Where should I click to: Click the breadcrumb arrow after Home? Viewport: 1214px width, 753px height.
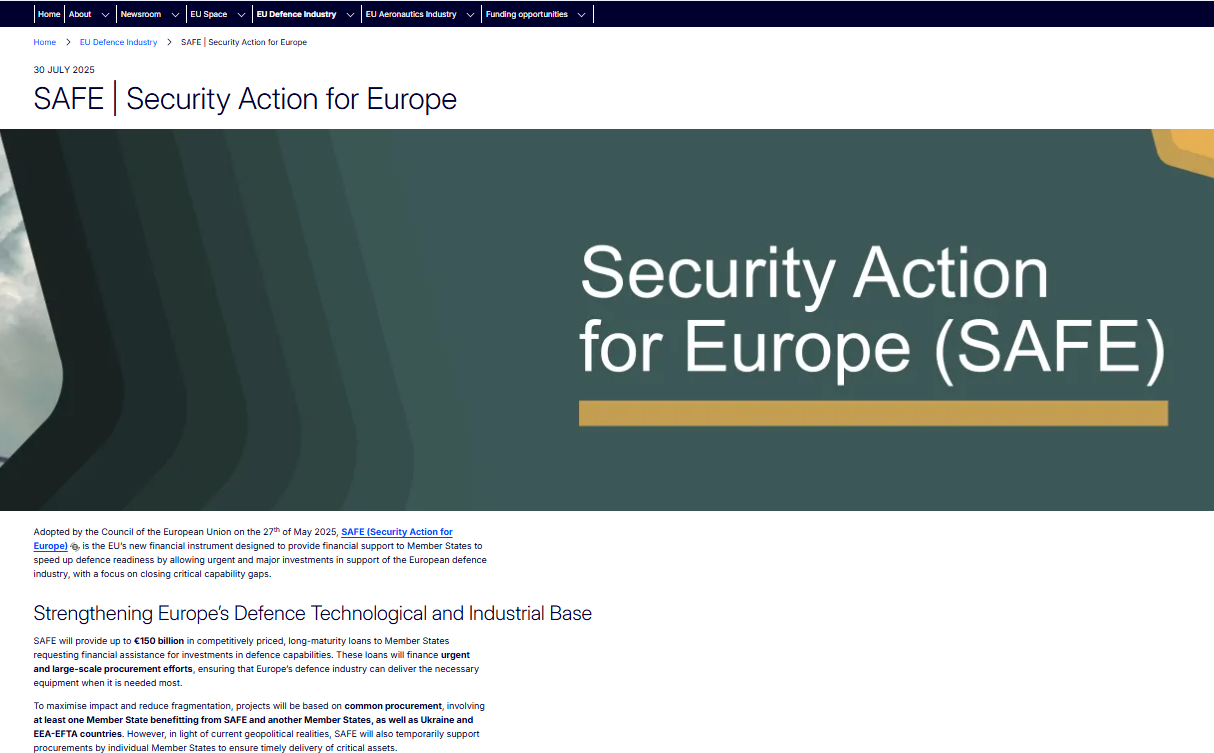(x=68, y=42)
